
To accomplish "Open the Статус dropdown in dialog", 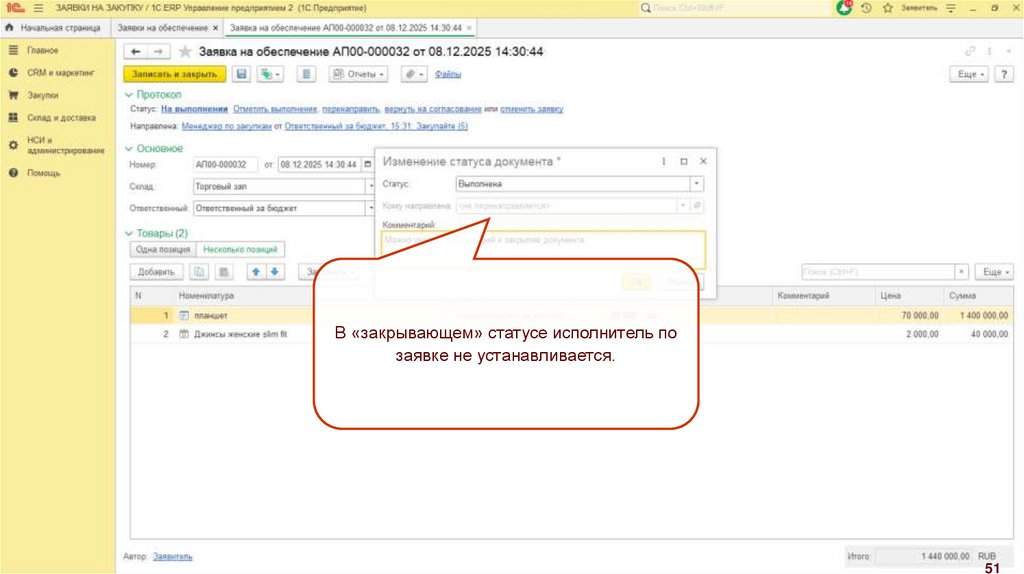I will pyautogui.click(x=697, y=184).
